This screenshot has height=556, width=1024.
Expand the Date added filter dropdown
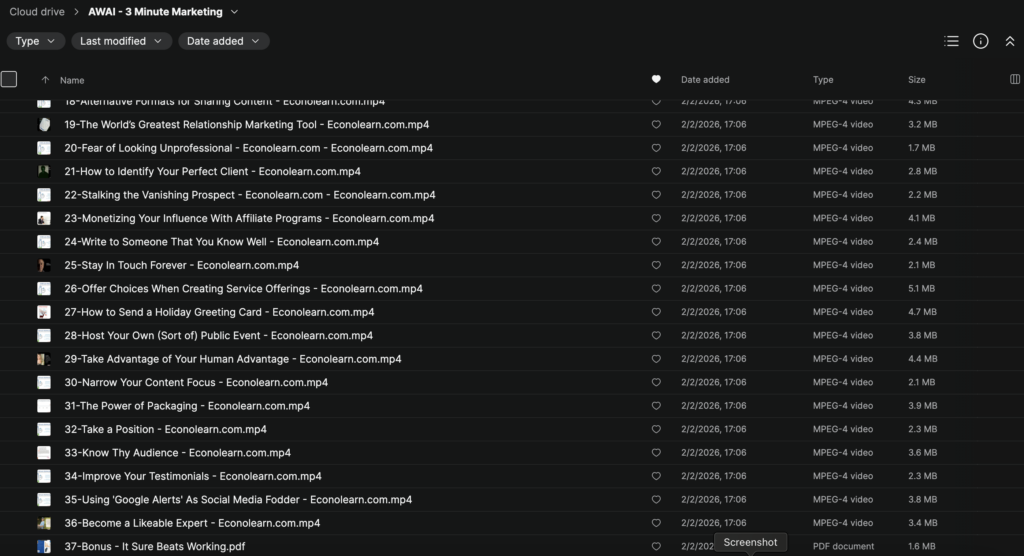[x=223, y=41]
